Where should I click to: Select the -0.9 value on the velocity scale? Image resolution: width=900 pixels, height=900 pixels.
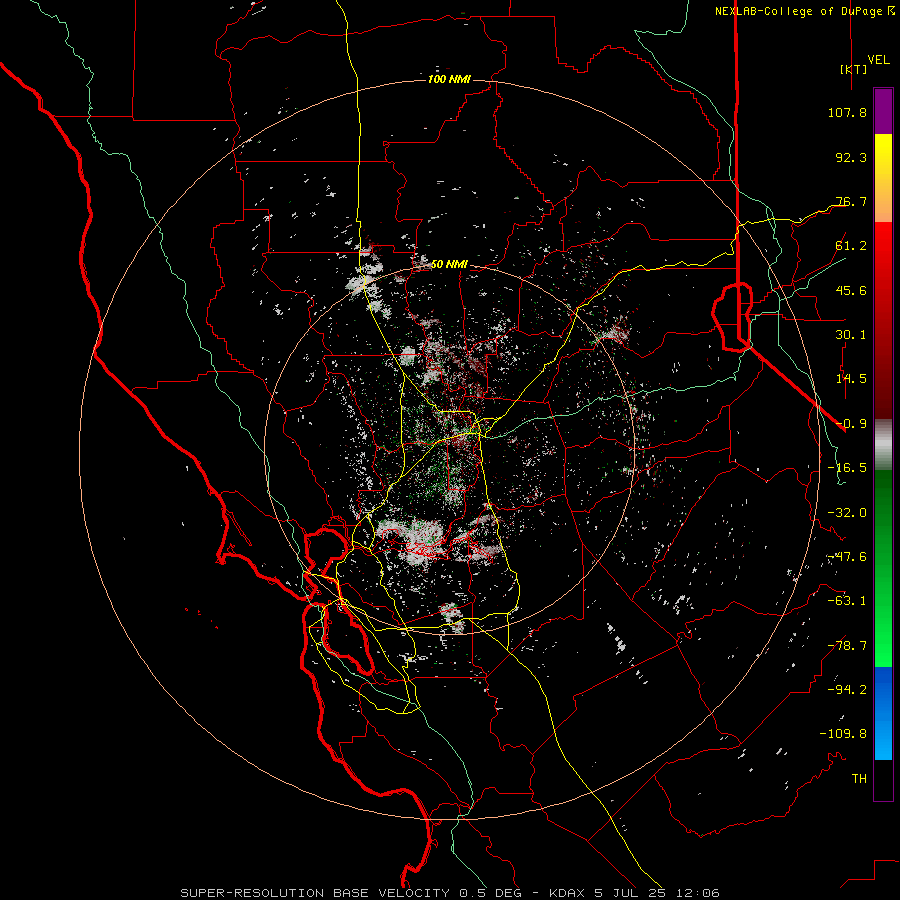point(851,424)
